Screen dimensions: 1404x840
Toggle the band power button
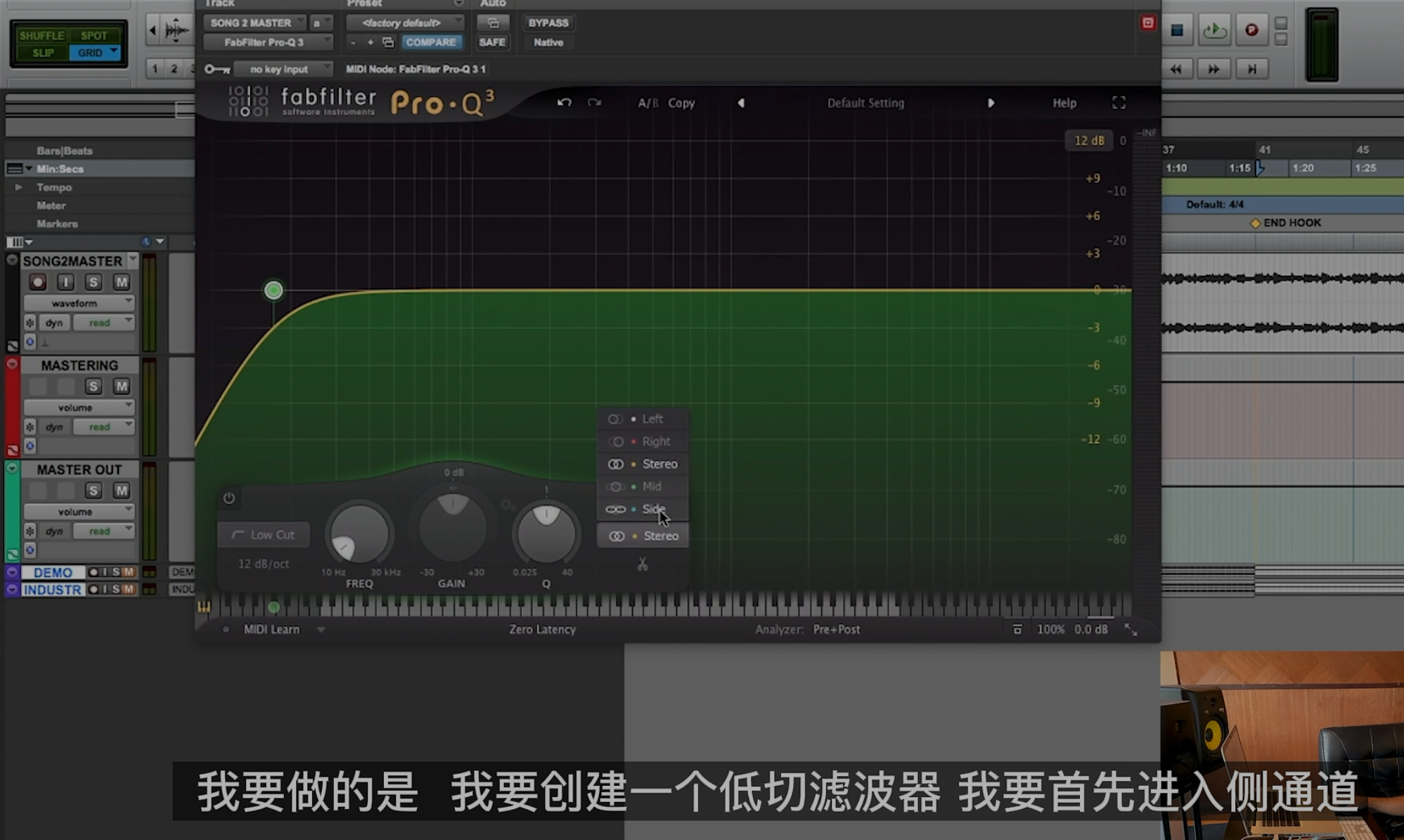229,498
